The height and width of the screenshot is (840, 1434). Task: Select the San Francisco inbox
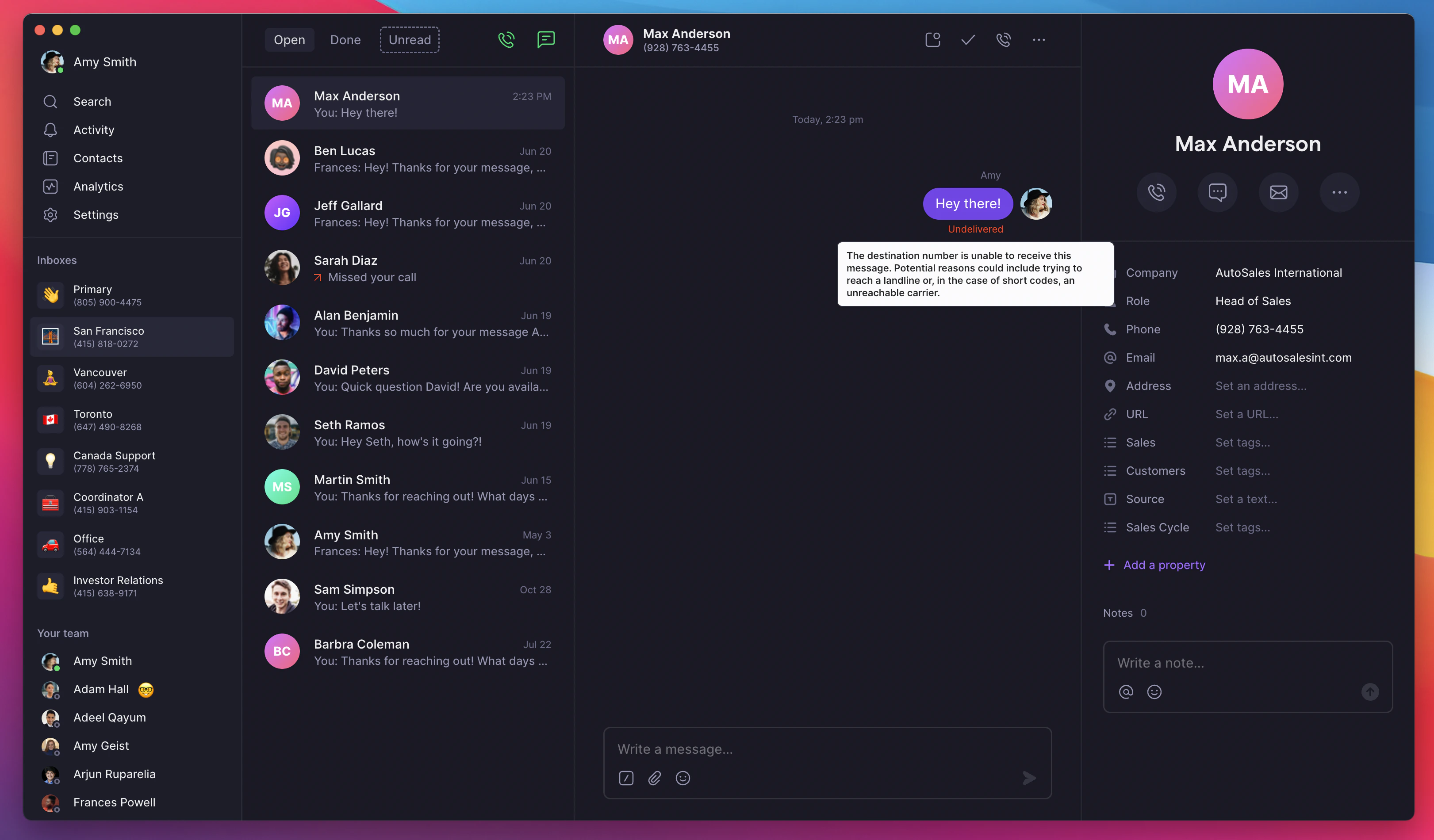click(132, 337)
